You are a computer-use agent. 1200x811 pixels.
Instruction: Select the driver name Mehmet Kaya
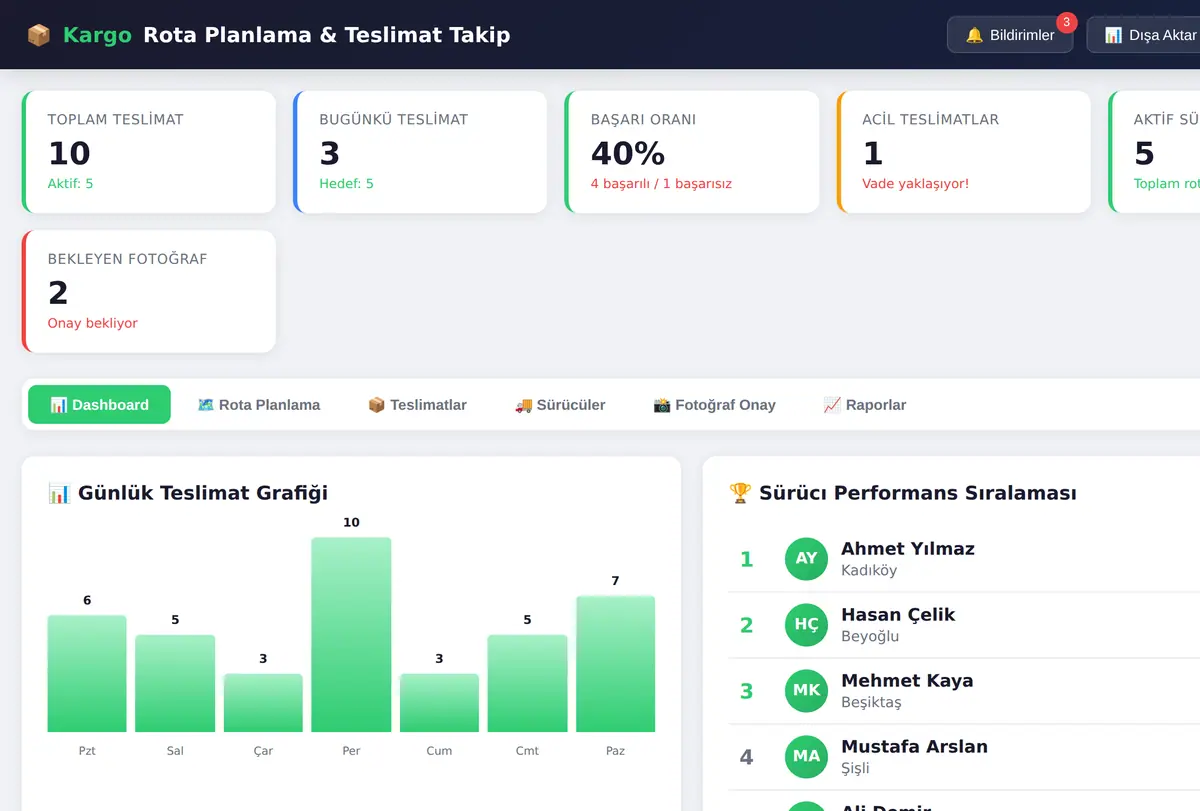[907, 680]
